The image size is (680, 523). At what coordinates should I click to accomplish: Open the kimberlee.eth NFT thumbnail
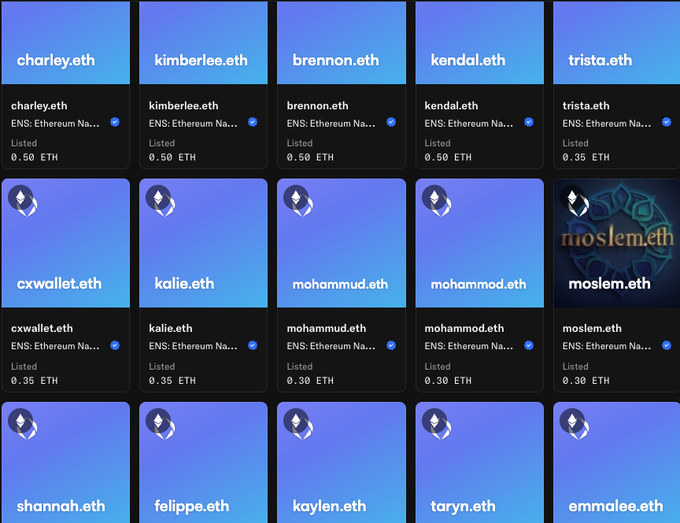pos(203,42)
